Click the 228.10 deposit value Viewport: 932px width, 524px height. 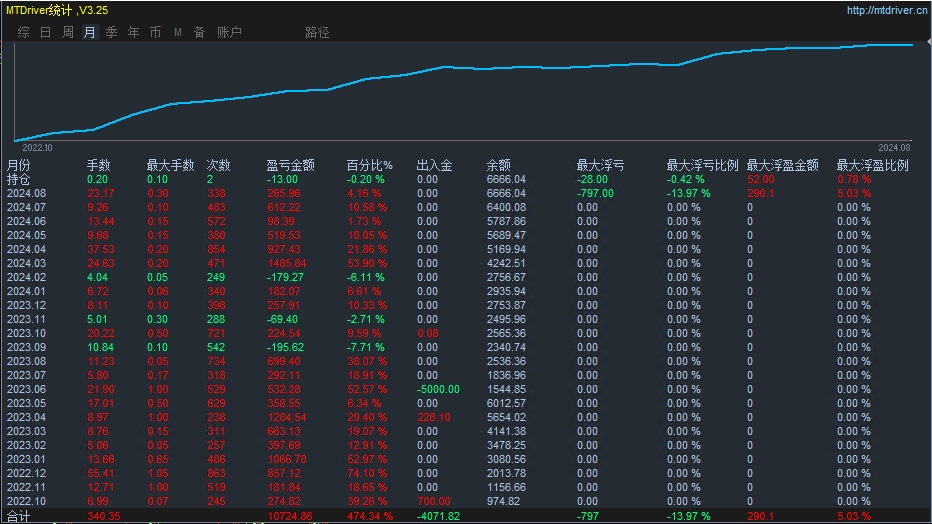point(433,417)
